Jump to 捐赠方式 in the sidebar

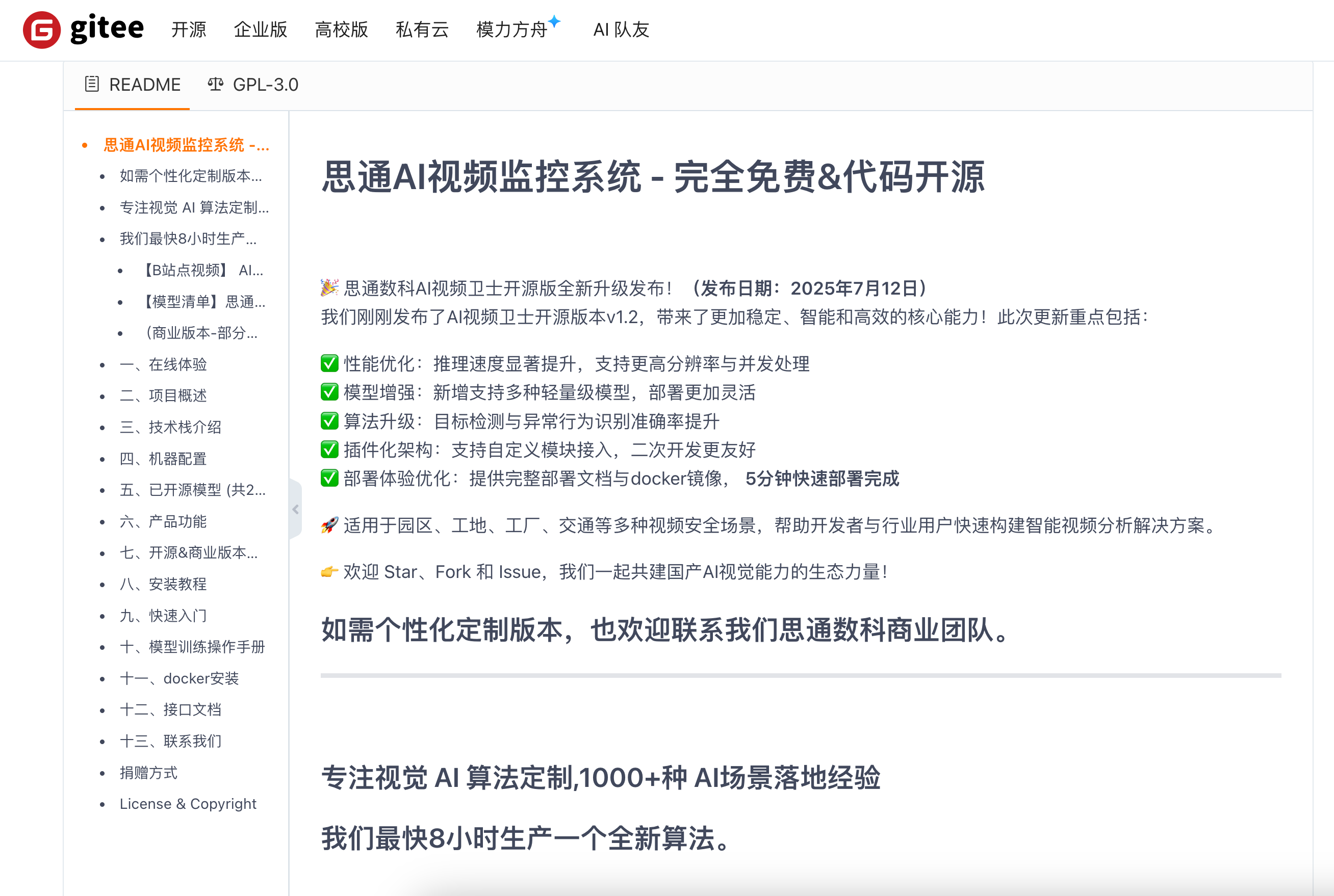(148, 773)
